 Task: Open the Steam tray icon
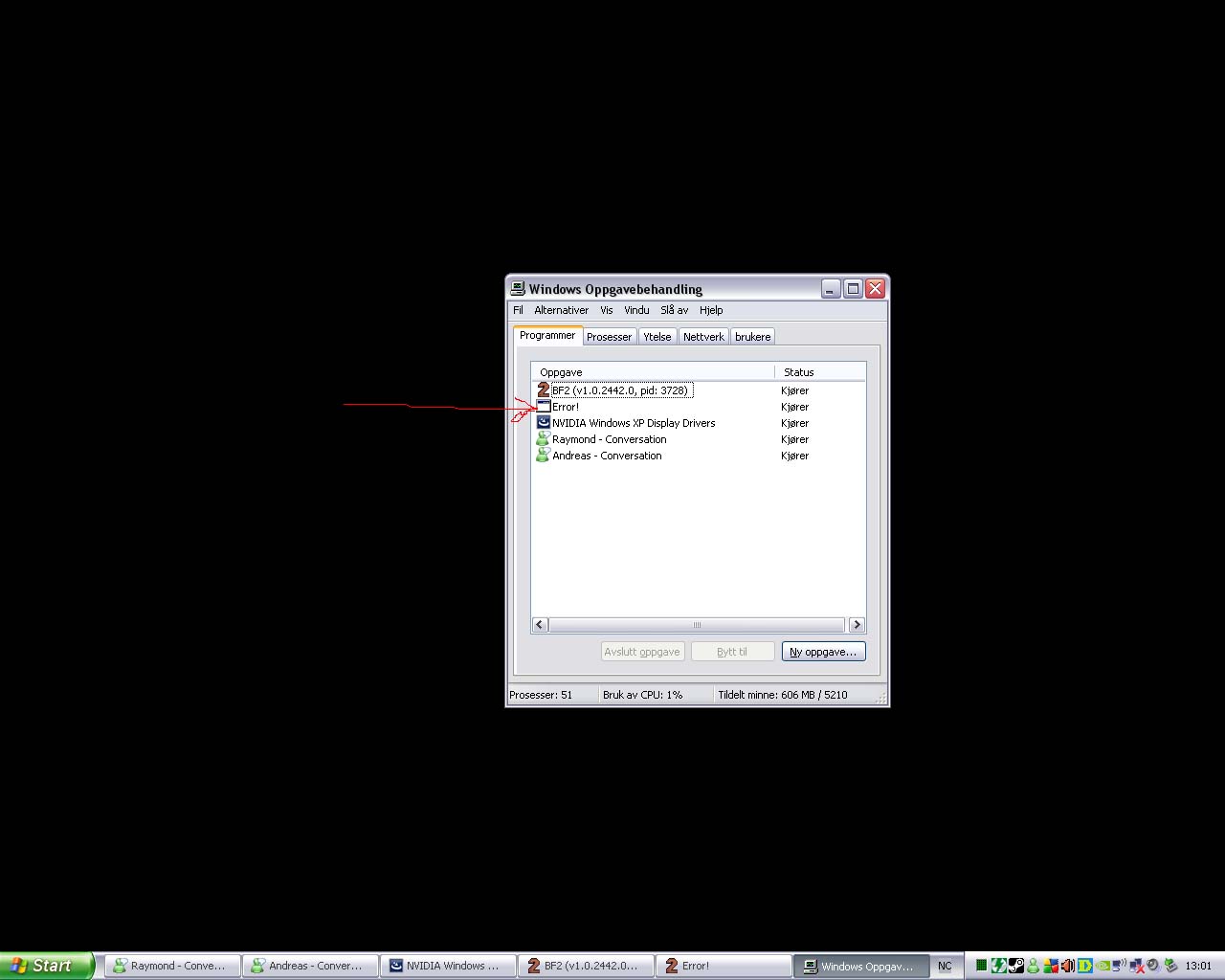tap(1016, 966)
